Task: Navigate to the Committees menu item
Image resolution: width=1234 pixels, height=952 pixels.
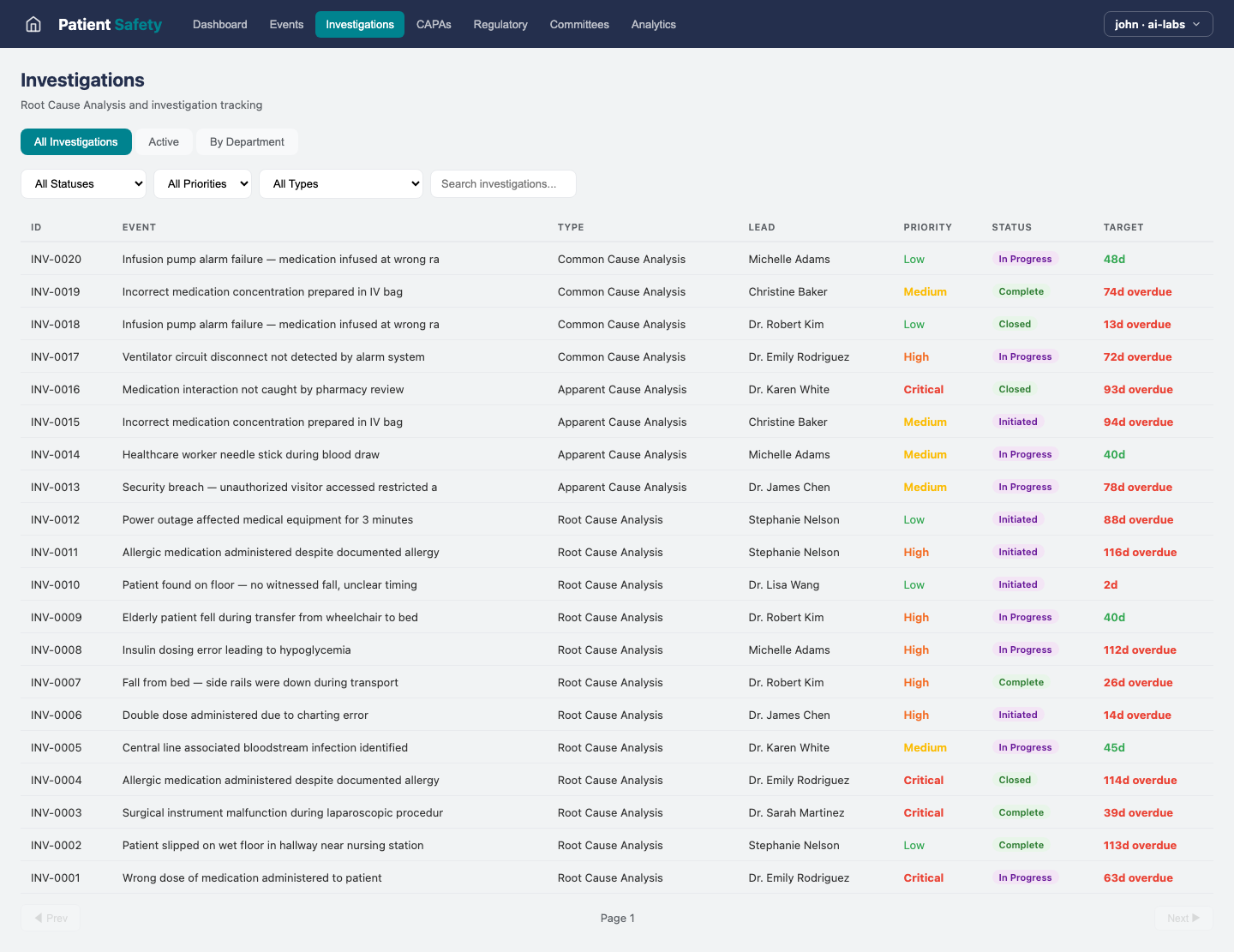Action: 579,24
